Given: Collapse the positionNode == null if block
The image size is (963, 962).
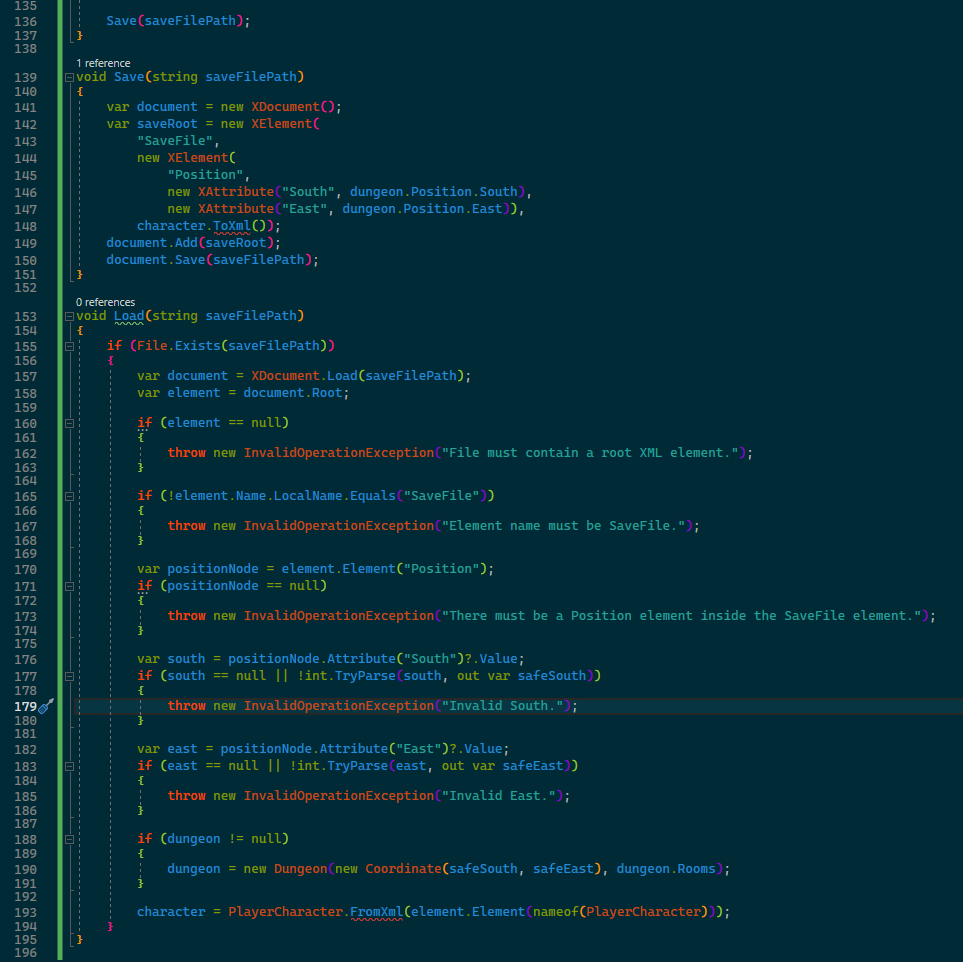Looking at the screenshot, I should pyautogui.click(x=69, y=587).
